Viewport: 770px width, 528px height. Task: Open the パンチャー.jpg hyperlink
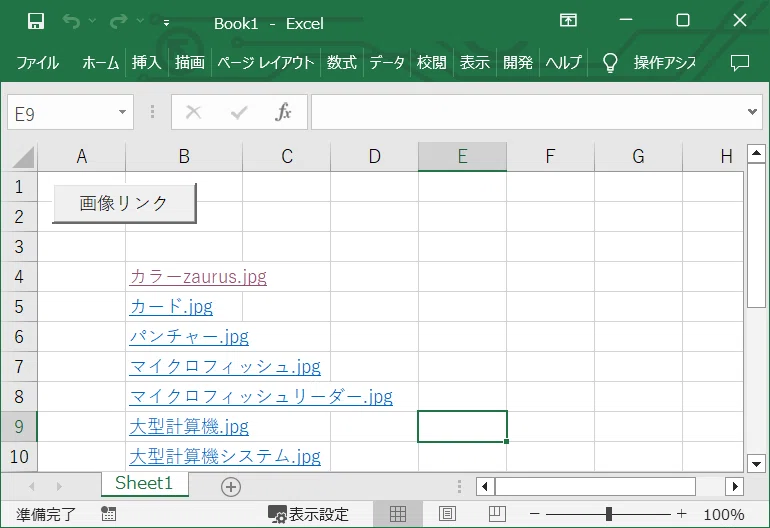tap(189, 336)
